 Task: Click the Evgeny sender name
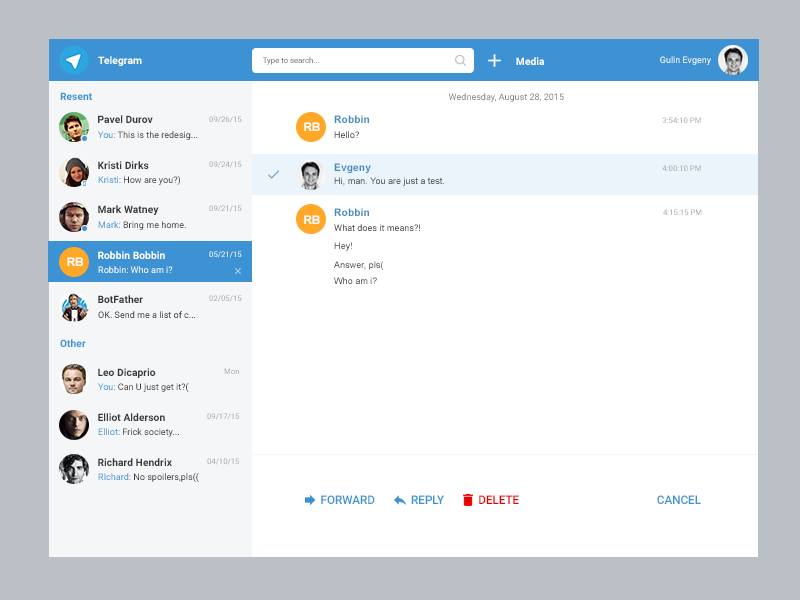[352, 167]
